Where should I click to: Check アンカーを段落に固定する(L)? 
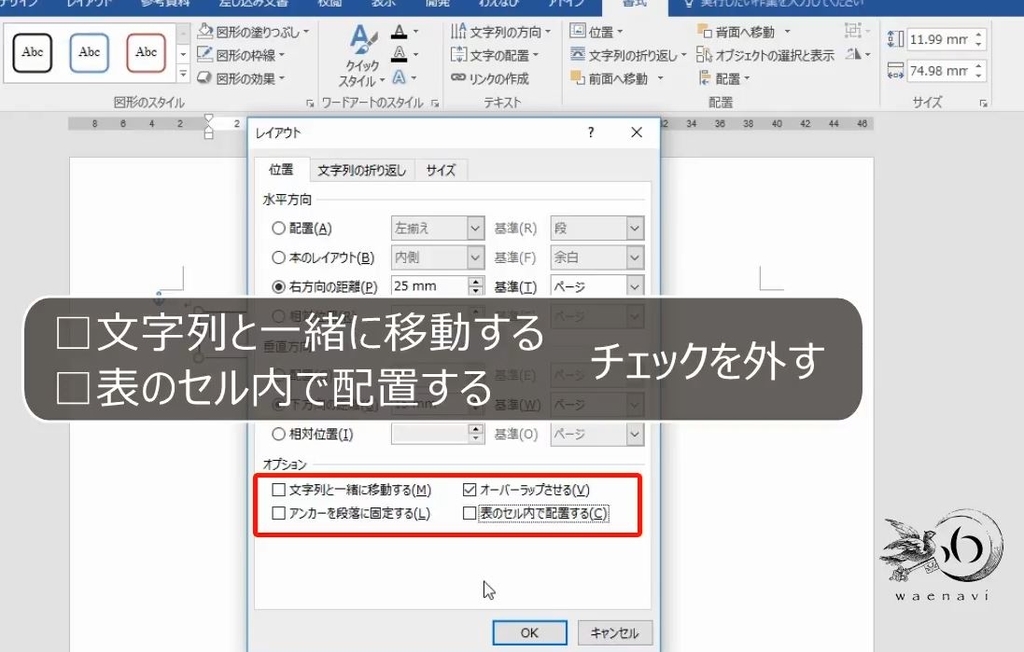pos(279,513)
